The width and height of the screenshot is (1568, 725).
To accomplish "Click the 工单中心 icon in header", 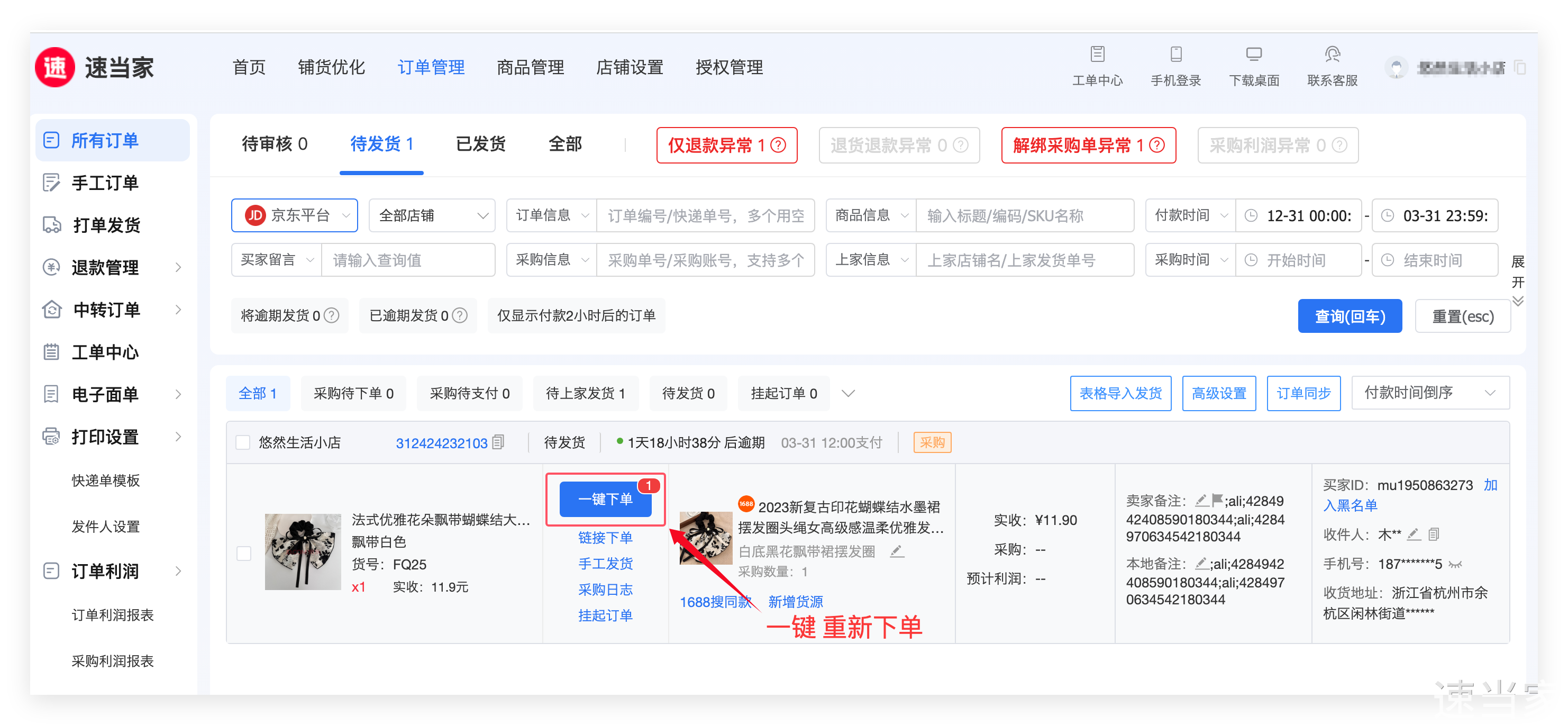I will coord(1097,54).
